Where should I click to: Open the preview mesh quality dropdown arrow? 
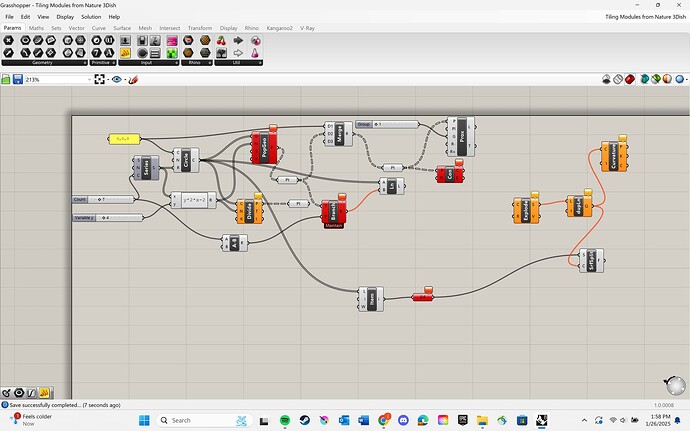[687, 79]
